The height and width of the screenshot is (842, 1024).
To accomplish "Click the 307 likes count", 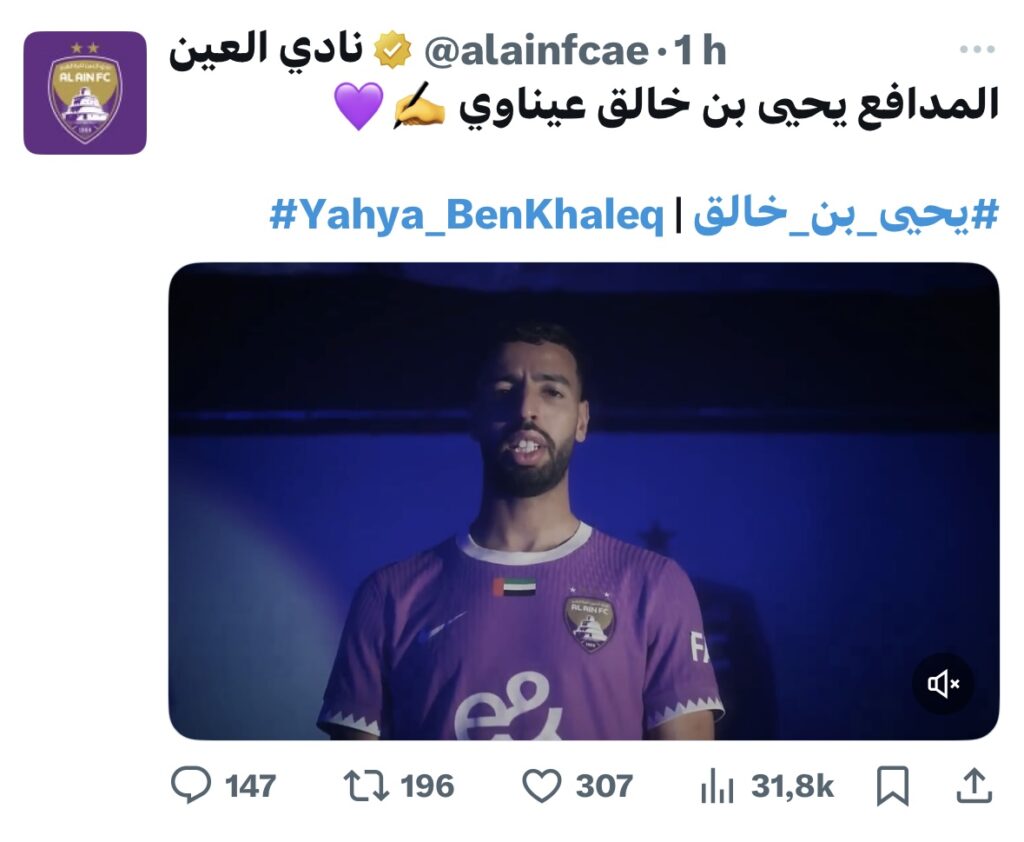I will coord(604,786).
